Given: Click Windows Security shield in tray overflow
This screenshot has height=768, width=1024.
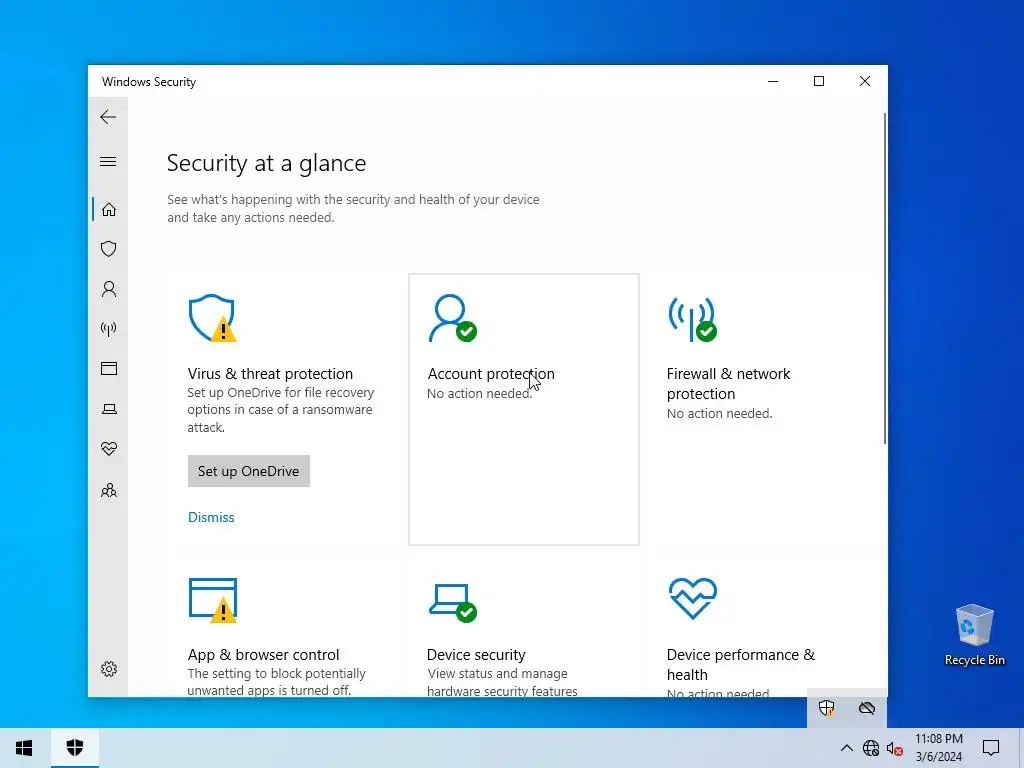Looking at the screenshot, I should [827, 708].
